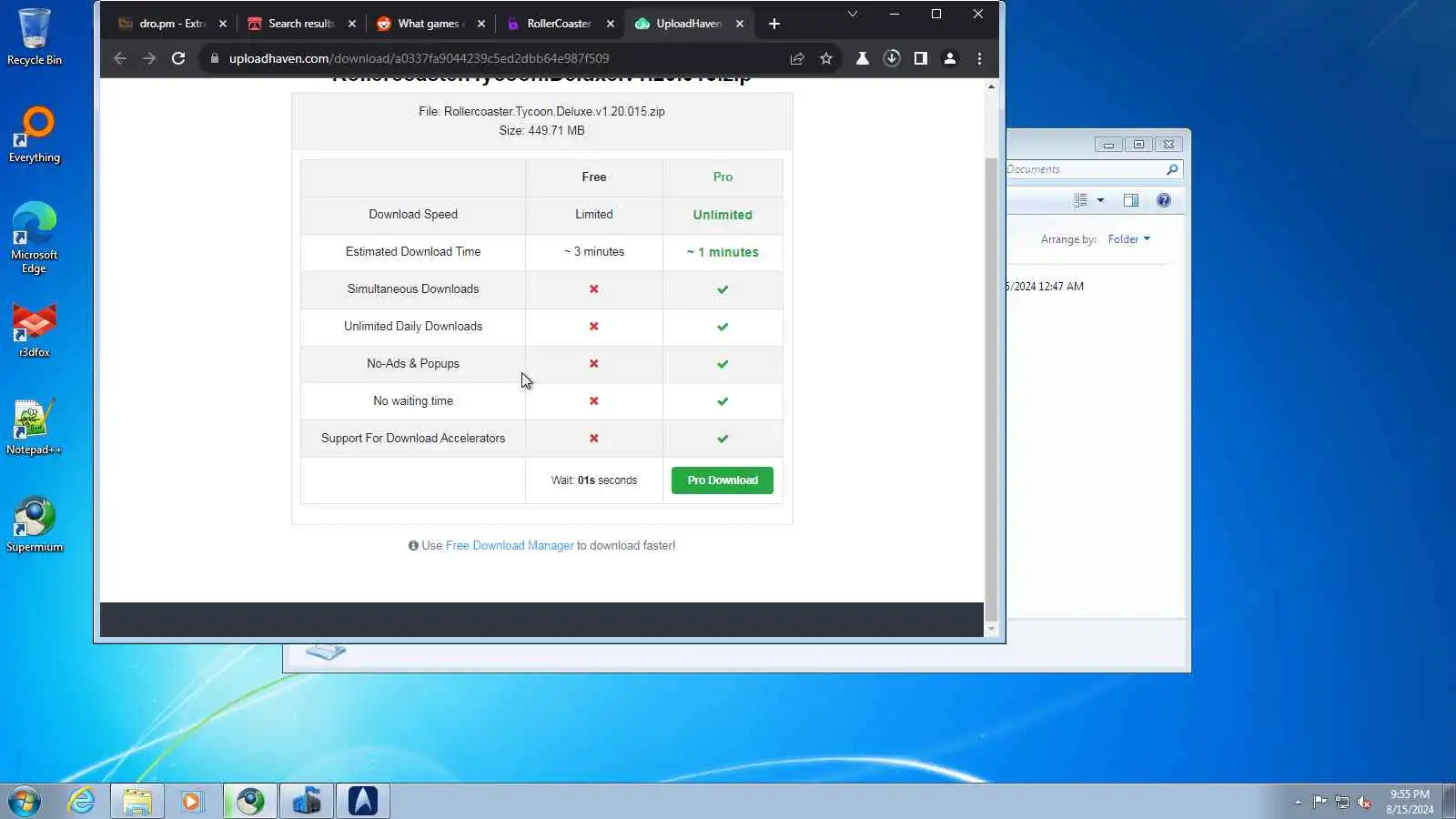The image size is (1456, 819).
Task: Open the tab search chevron in browser
Action: [853, 15]
